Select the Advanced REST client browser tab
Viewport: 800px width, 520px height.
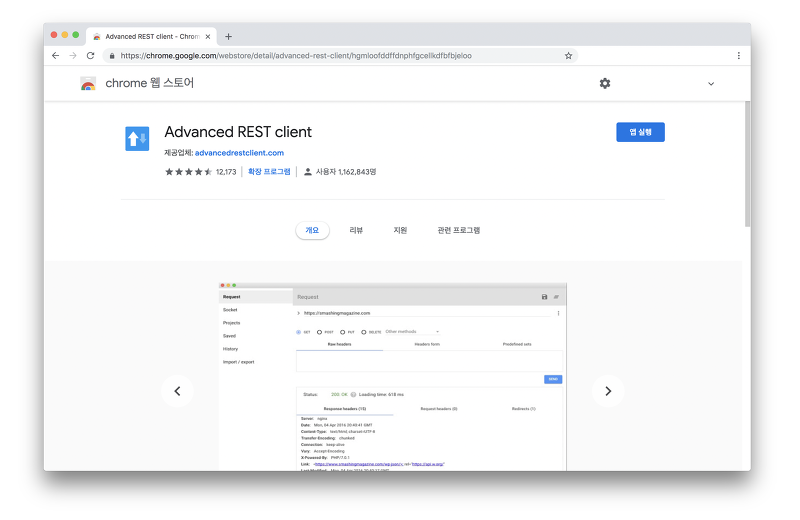tap(152, 37)
